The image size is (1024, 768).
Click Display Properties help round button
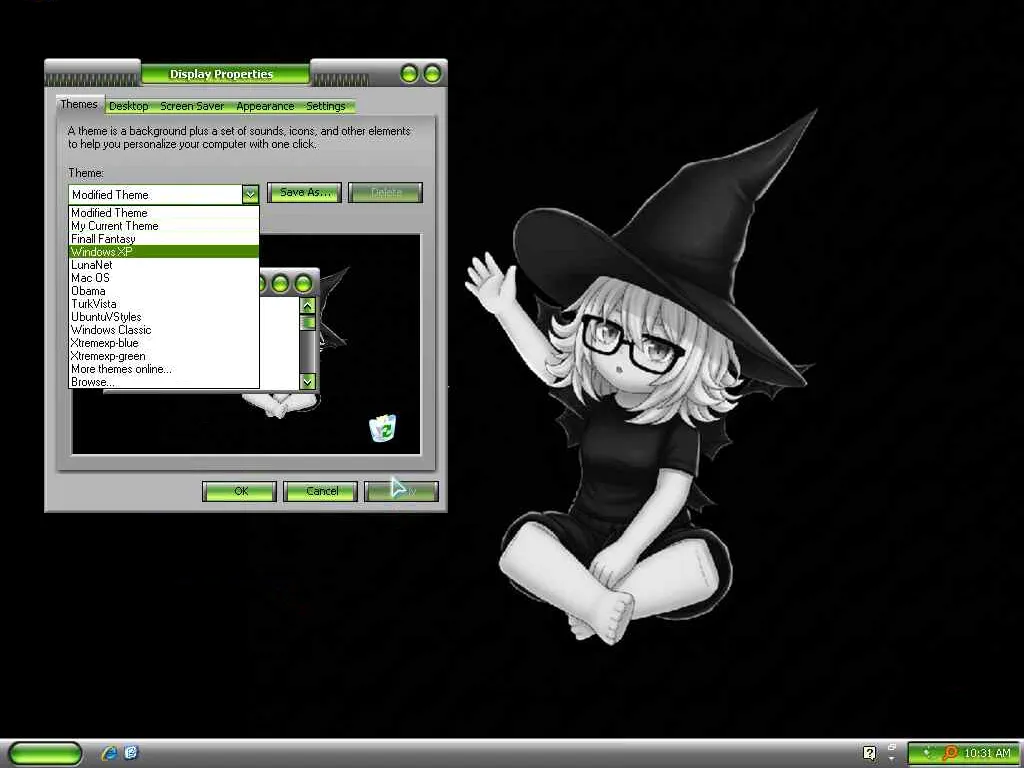click(409, 74)
